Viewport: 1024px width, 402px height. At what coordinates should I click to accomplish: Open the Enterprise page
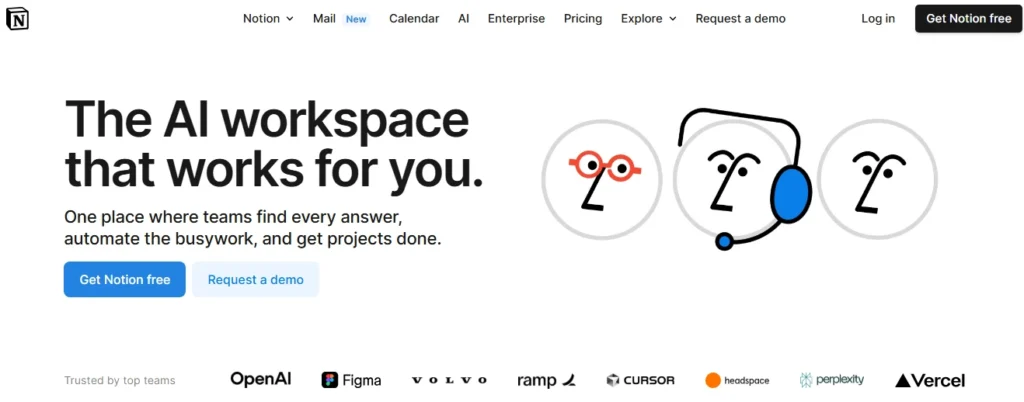(516, 19)
